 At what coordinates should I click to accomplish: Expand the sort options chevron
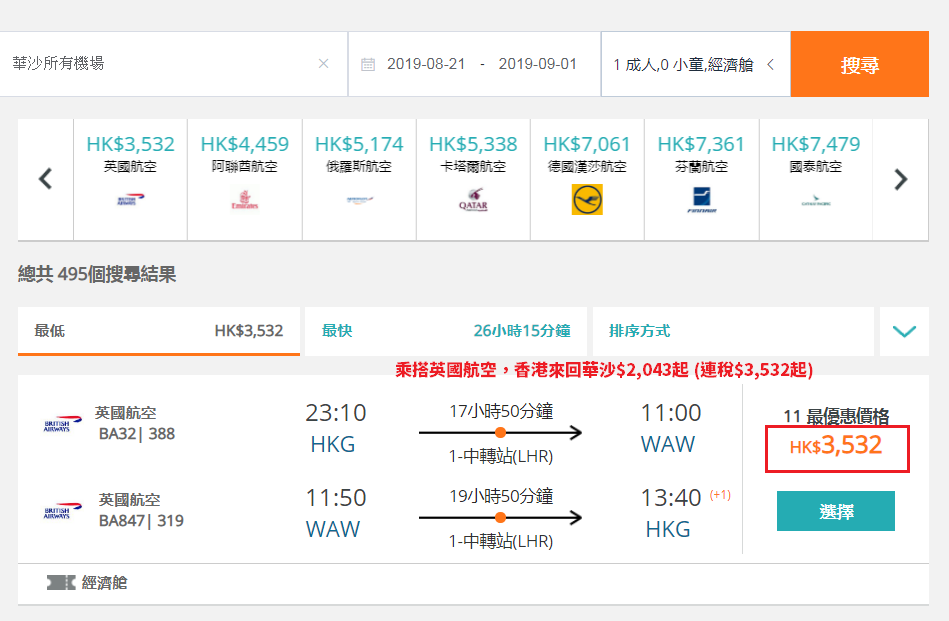pyautogui.click(x=904, y=331)
